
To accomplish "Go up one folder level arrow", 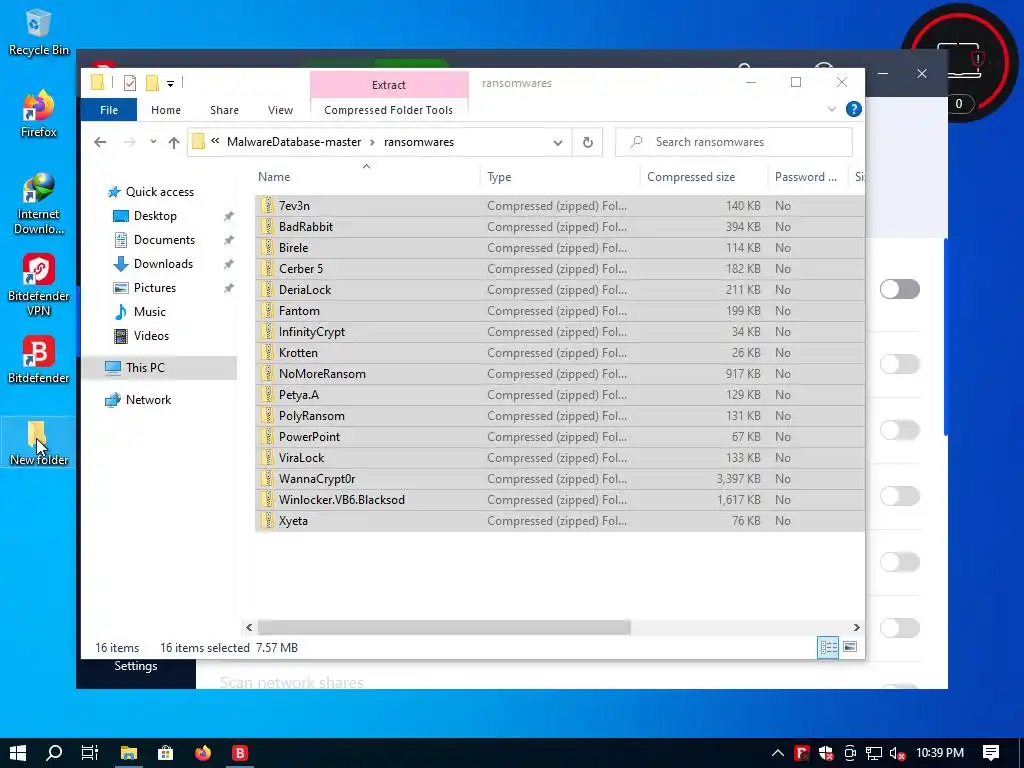I will click(174, 142).
